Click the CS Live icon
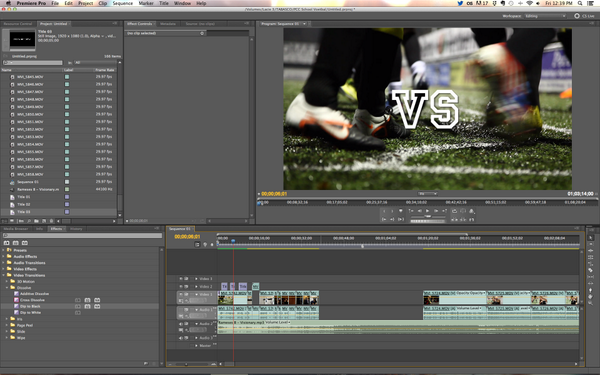 [577, 16]
